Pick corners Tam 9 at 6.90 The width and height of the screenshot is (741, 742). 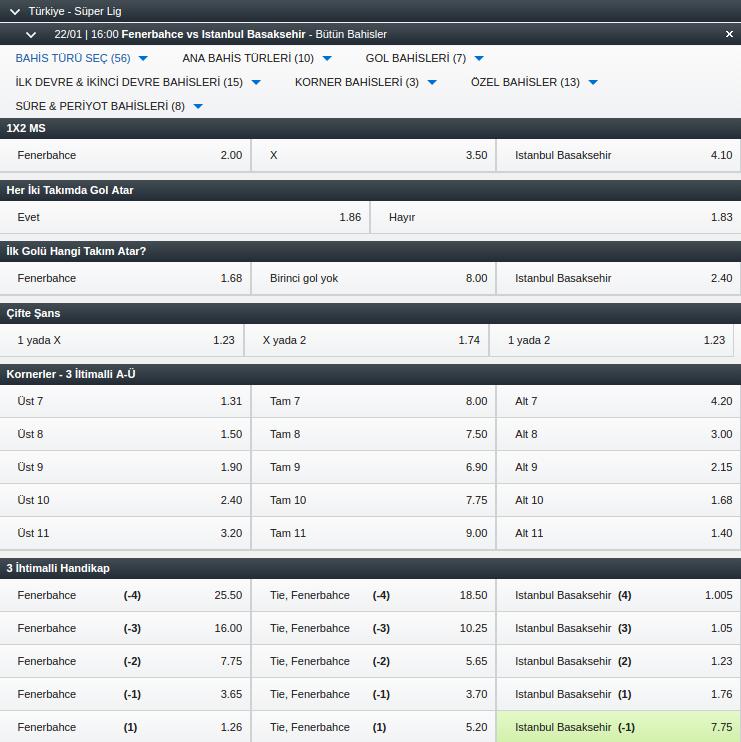pos(373,467)
